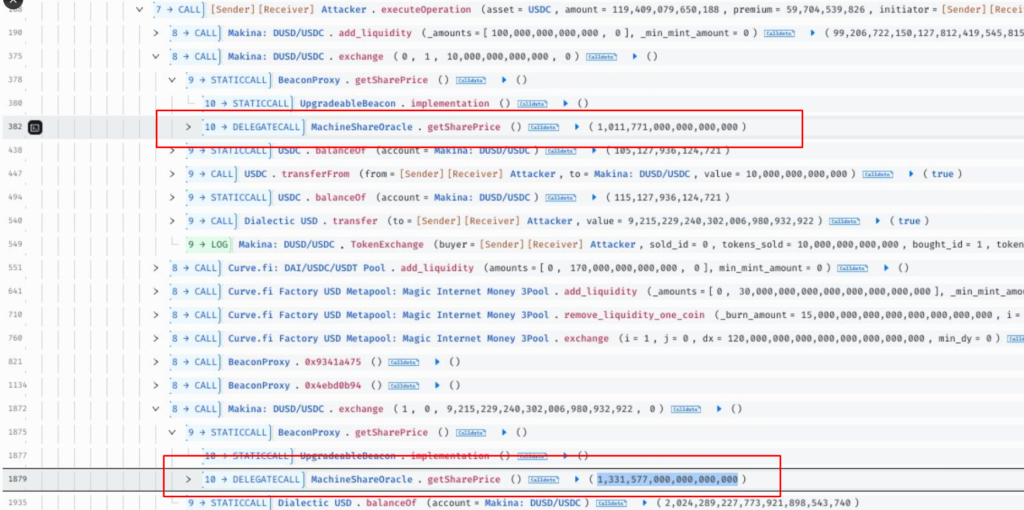Toggle return-value arrow on Dialectic balanceOf line 1935
Screen dimensions: 1024x510
point(644,503)
